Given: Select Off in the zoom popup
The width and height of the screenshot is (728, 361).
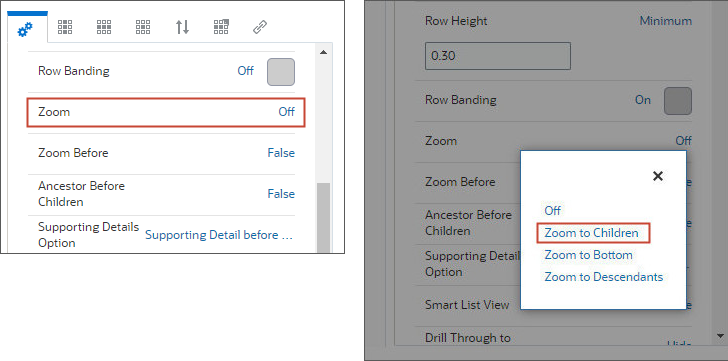Looking at the screenshot, I should [552, 211].
